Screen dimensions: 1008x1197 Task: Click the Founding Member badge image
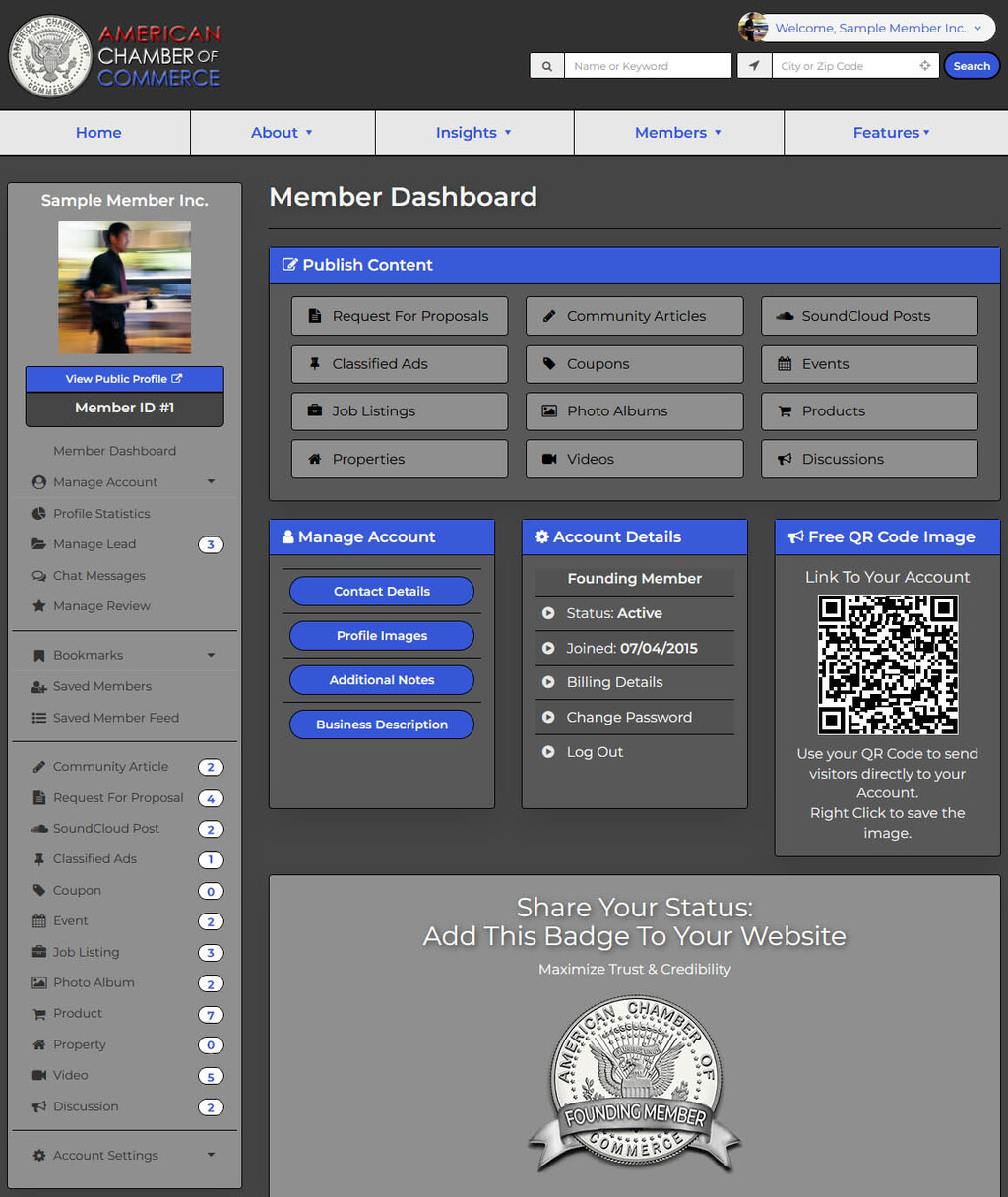635,1083
